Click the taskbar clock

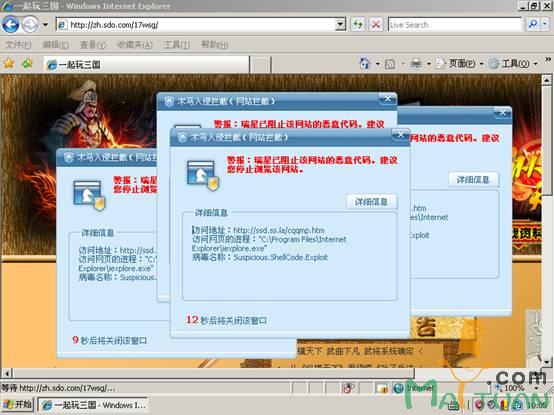(536, 405)
